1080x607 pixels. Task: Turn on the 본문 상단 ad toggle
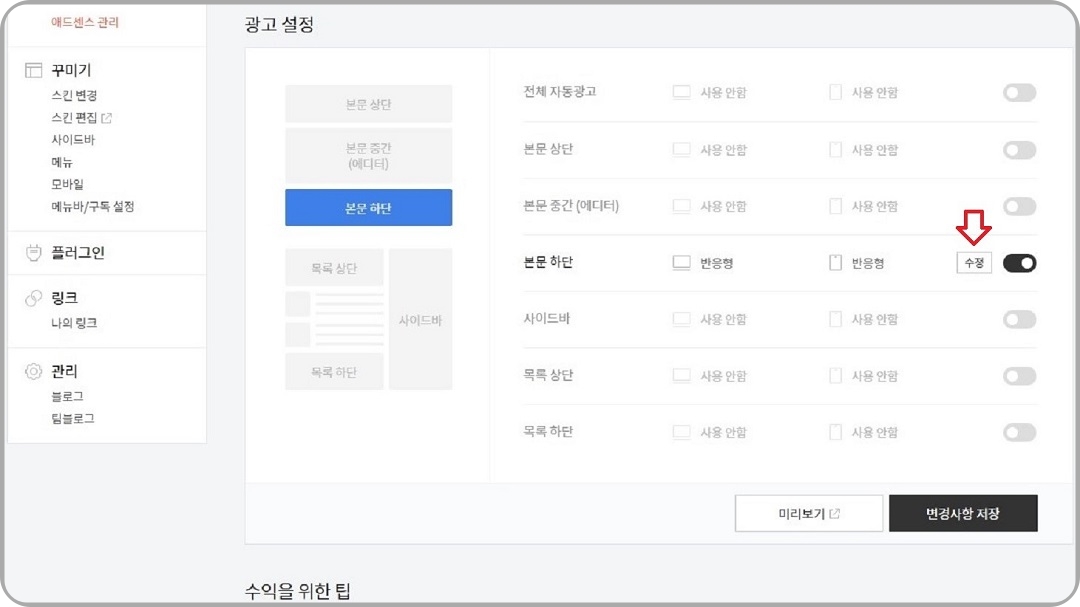tap(1019, 150)
